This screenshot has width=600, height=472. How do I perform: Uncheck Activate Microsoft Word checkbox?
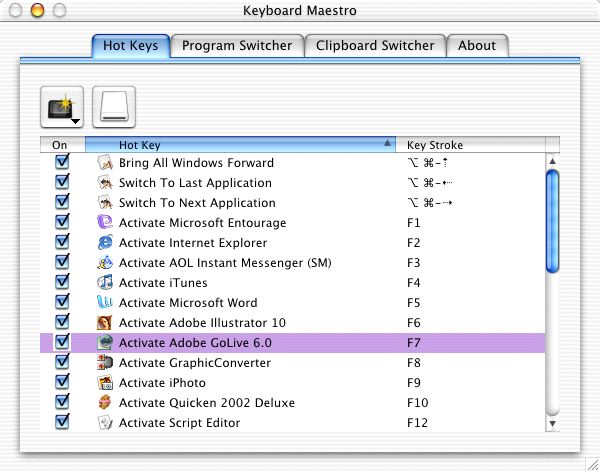tap(62, 301)
